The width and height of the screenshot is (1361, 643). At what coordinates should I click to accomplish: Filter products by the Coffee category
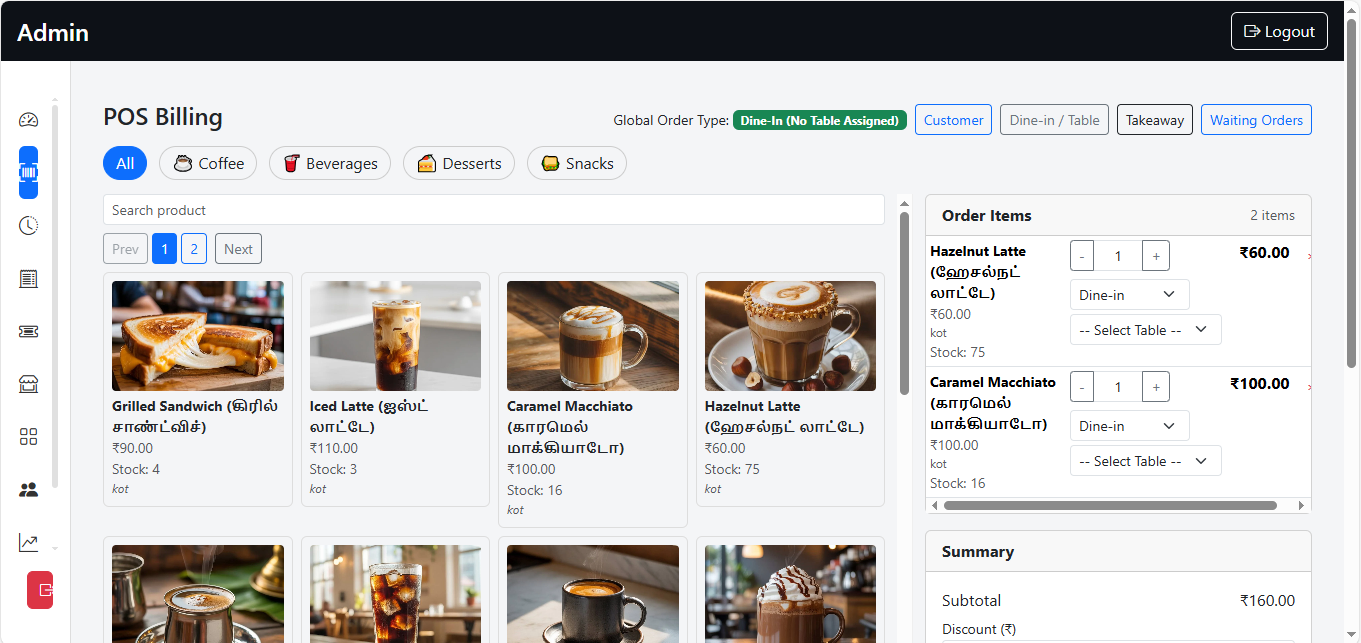(x=208, y=163)
